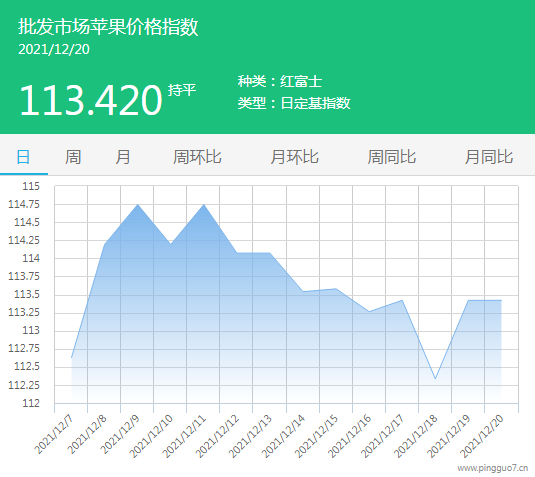Image resolution: width=535 pixels, height=477 pixels.
Task: Show the 周环比 week-over-week tab
Action: tap(197, 157)
